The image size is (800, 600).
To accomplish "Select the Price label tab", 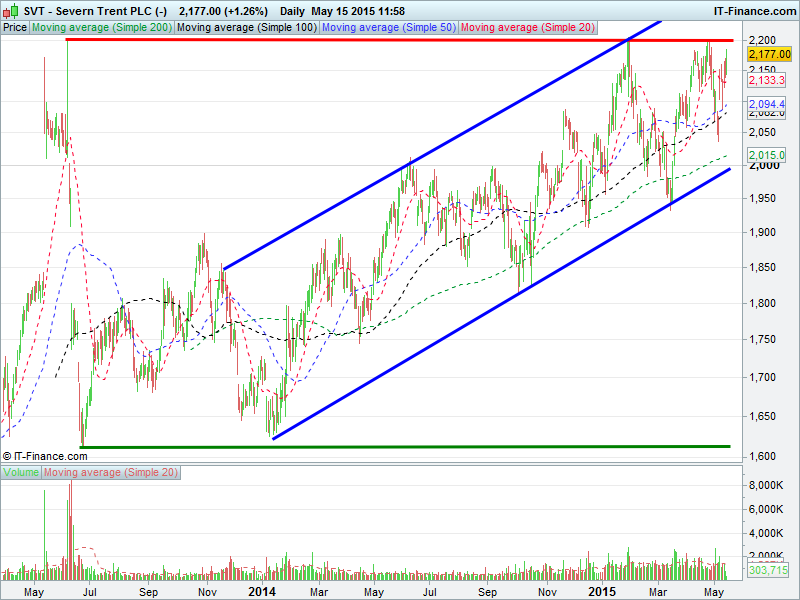I will [x=15, y=28].
